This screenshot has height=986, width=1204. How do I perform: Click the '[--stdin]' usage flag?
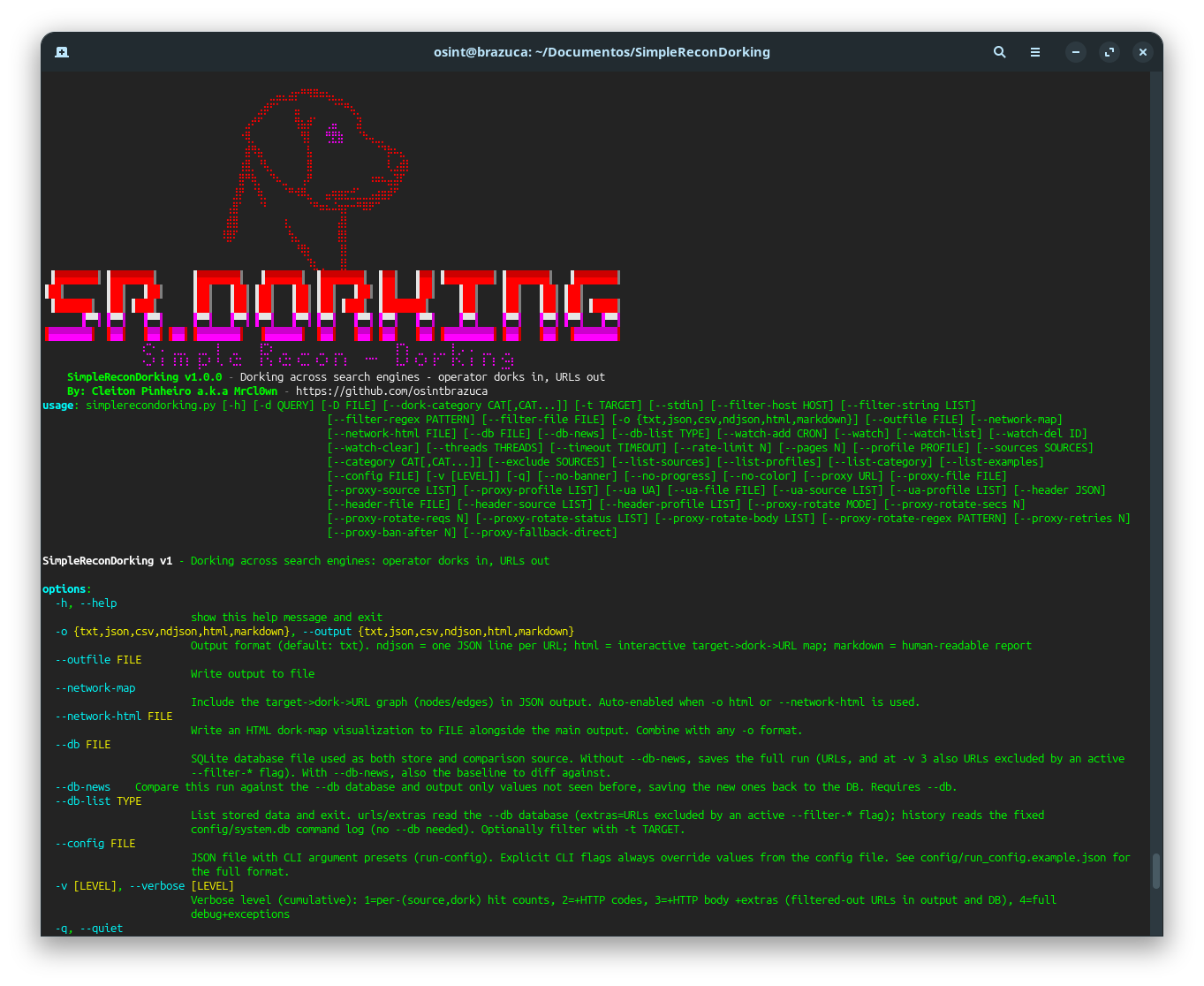click(676, 406)
